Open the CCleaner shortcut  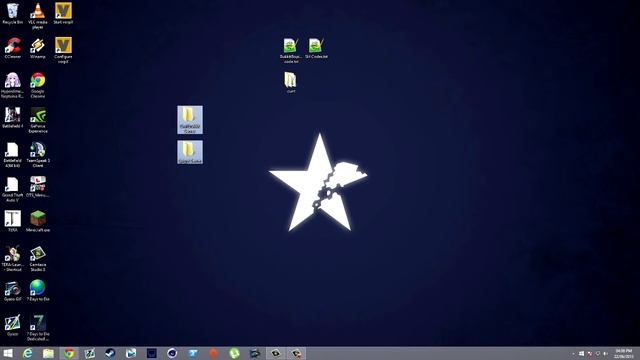[x=13, y=48]
